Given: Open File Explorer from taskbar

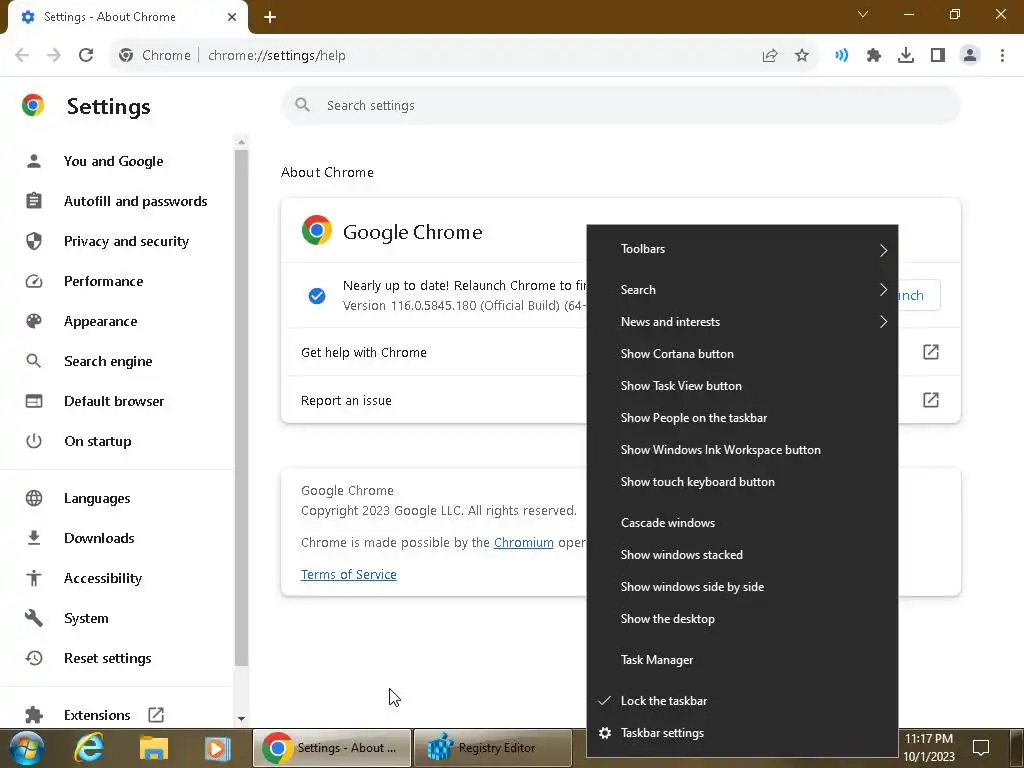Looking at the screenshot, I should tap(153, 748).
